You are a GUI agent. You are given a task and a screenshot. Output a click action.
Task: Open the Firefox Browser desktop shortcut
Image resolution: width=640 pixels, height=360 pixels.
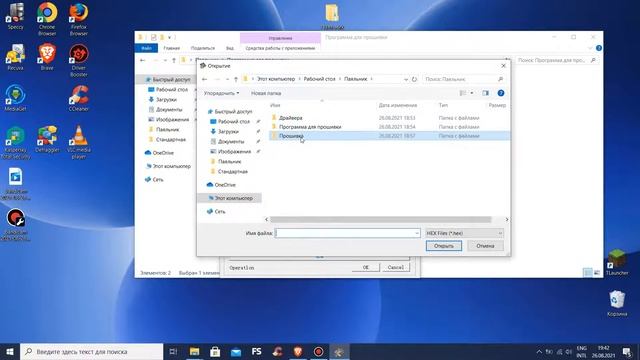tap(78, 18)
